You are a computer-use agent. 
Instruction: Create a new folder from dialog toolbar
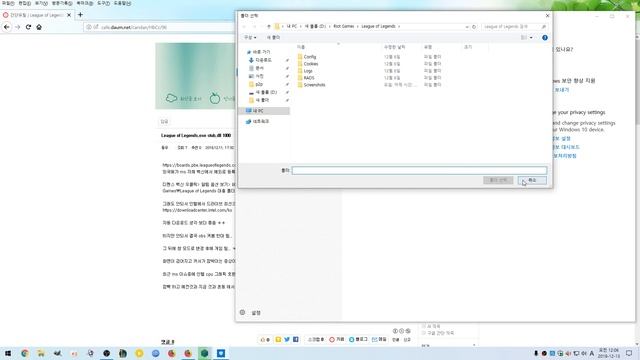pos(273,38)
